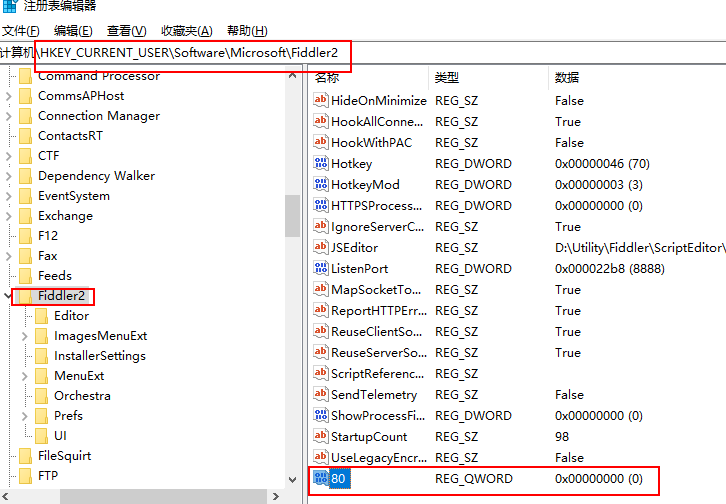The image size is (726, 504).
Task: Click the folder icon beside Exchange
Action: pos(26,216)
